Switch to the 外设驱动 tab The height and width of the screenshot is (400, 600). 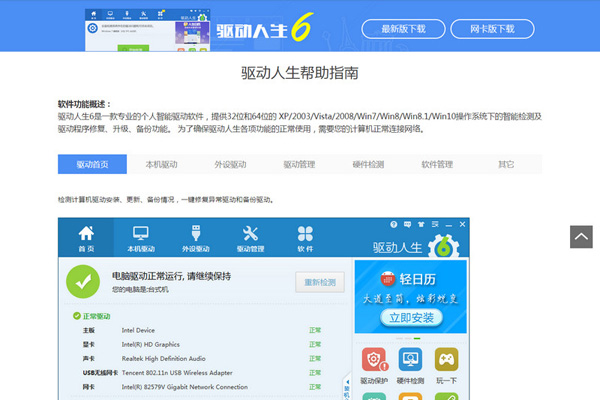[230, 164]
